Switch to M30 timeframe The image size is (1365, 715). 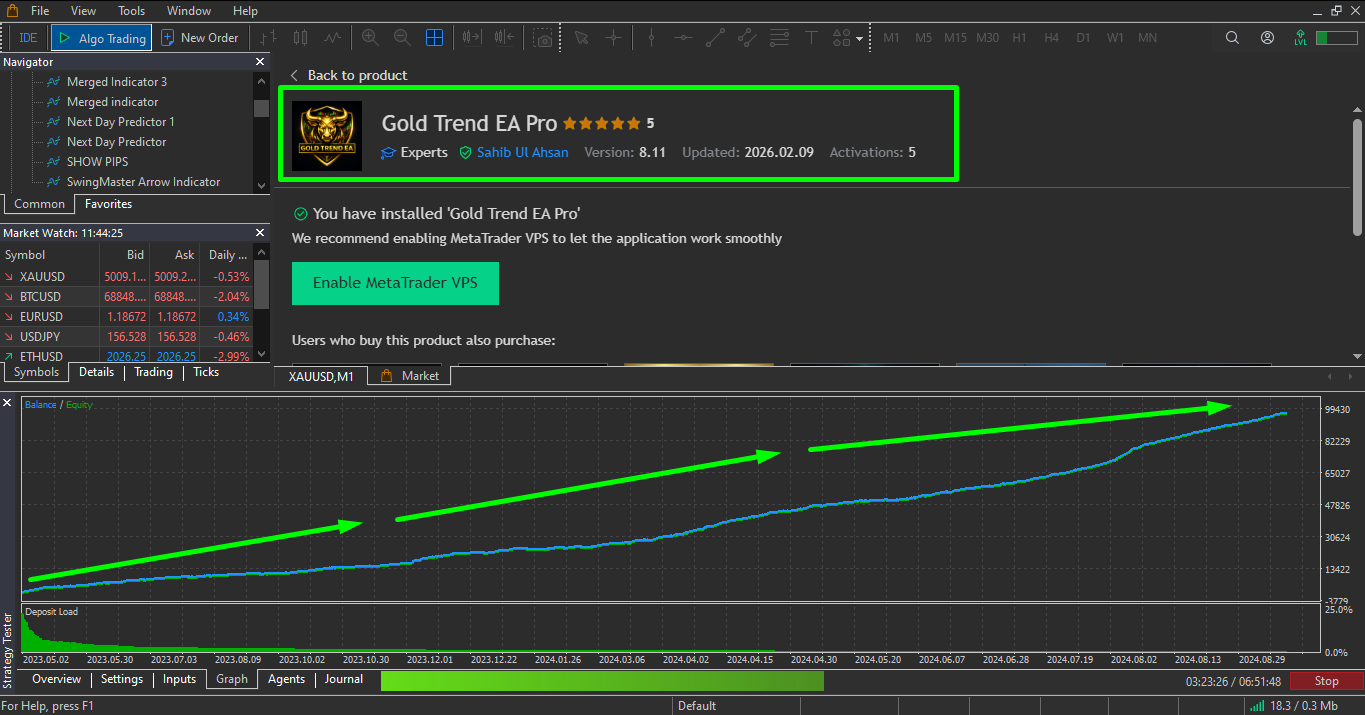coord(987,38)
